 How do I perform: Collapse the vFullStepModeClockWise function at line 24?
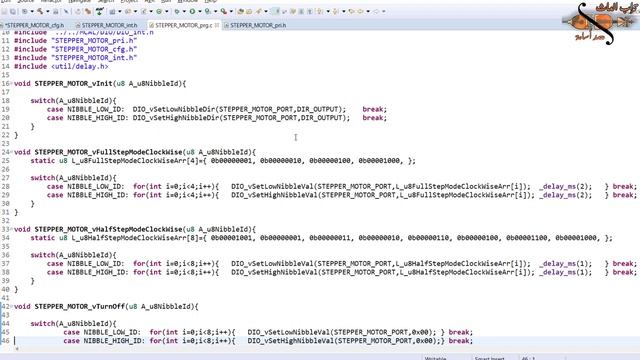11,152
